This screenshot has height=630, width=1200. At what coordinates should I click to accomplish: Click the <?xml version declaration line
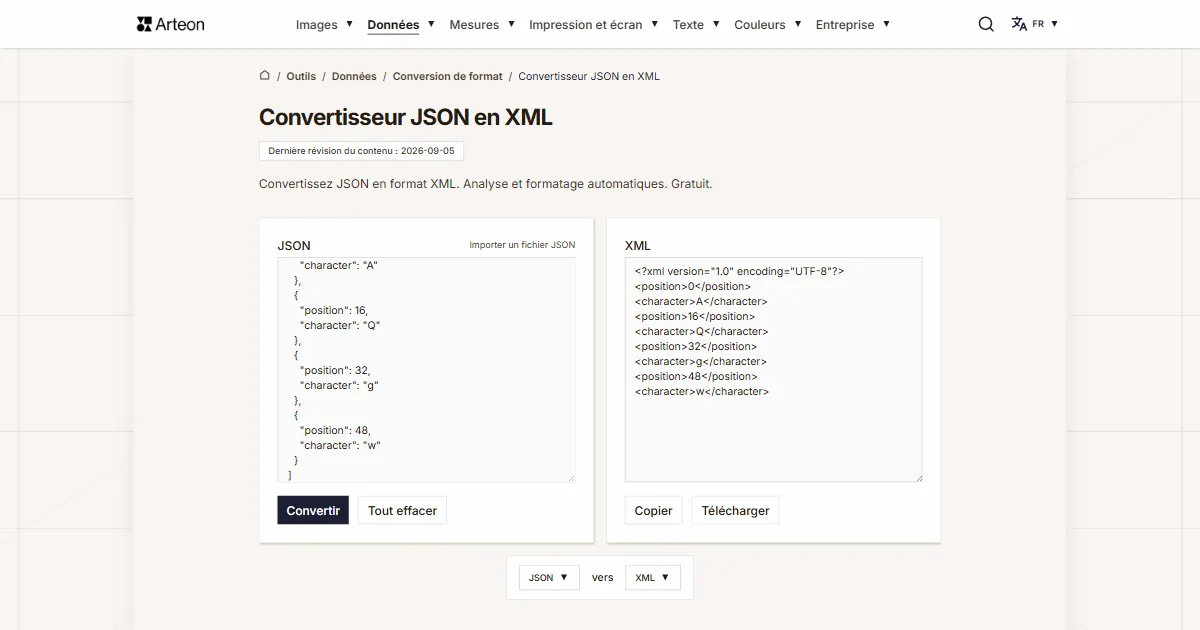(739, 271)
